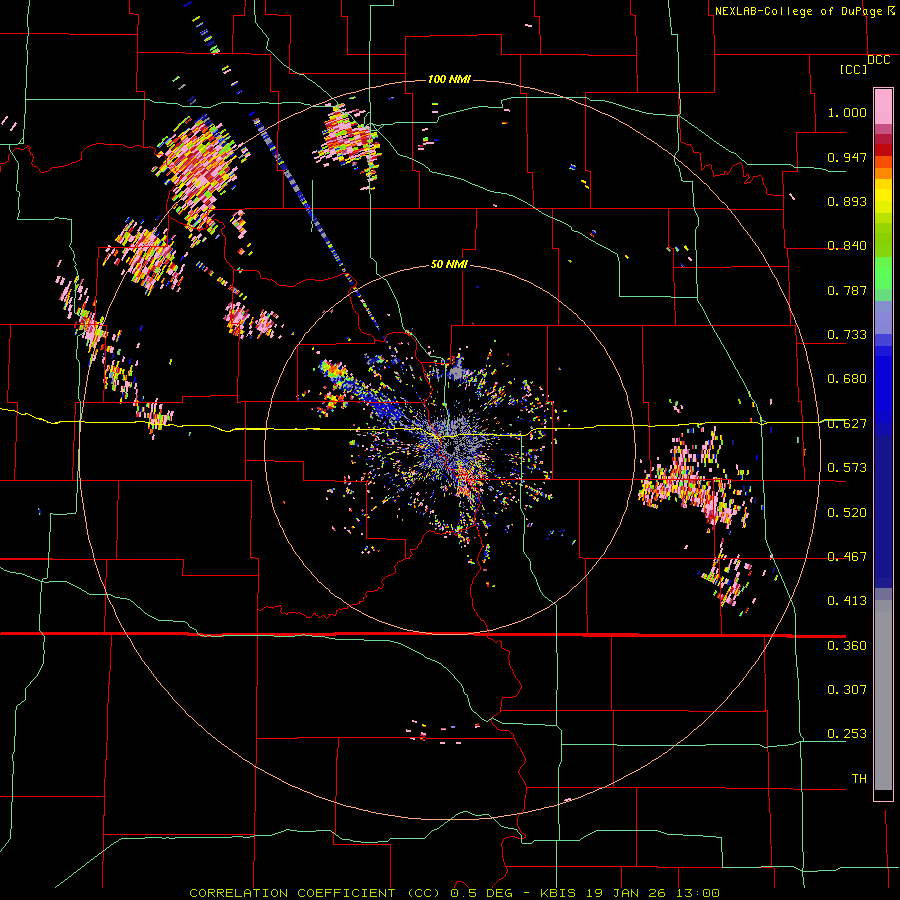Click the 0.573 scale value
The image size is (900, 900).
point(847,468)
